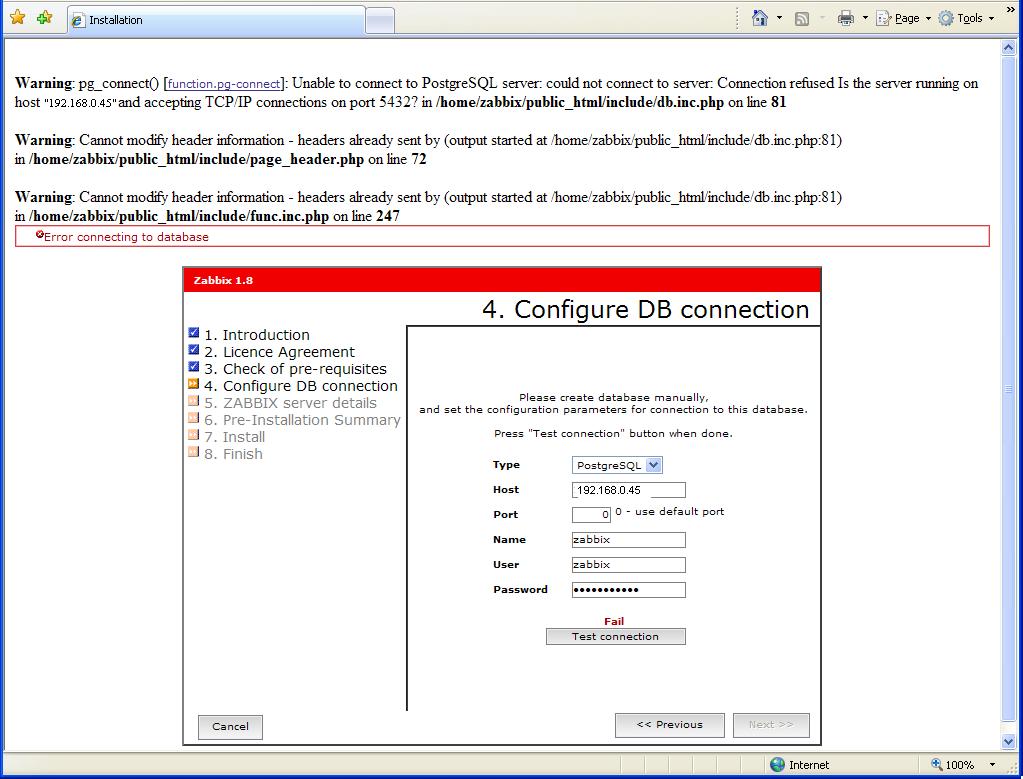
Task: Click the disabled Next >> button
Action: click(x=771, y=725)
